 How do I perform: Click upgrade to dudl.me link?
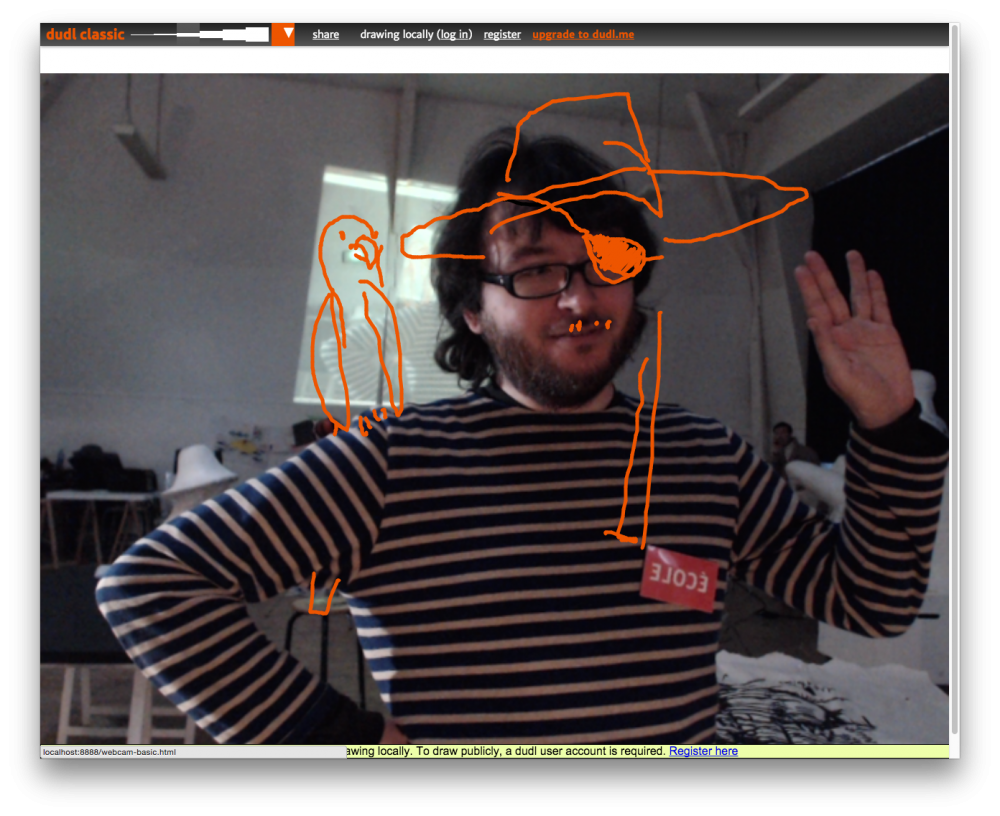[583, 34]
